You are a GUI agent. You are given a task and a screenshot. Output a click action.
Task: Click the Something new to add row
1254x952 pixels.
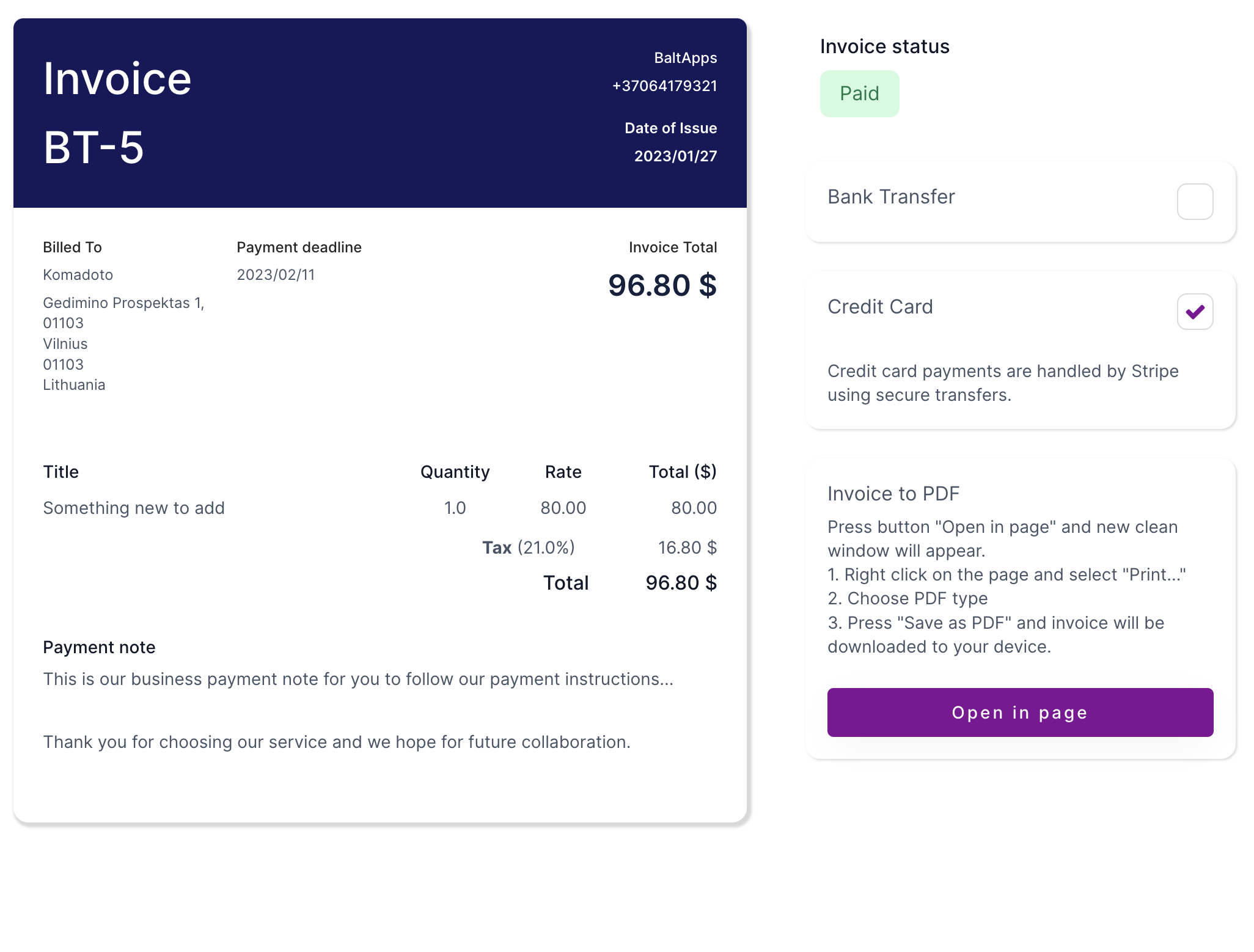point(134,508)
